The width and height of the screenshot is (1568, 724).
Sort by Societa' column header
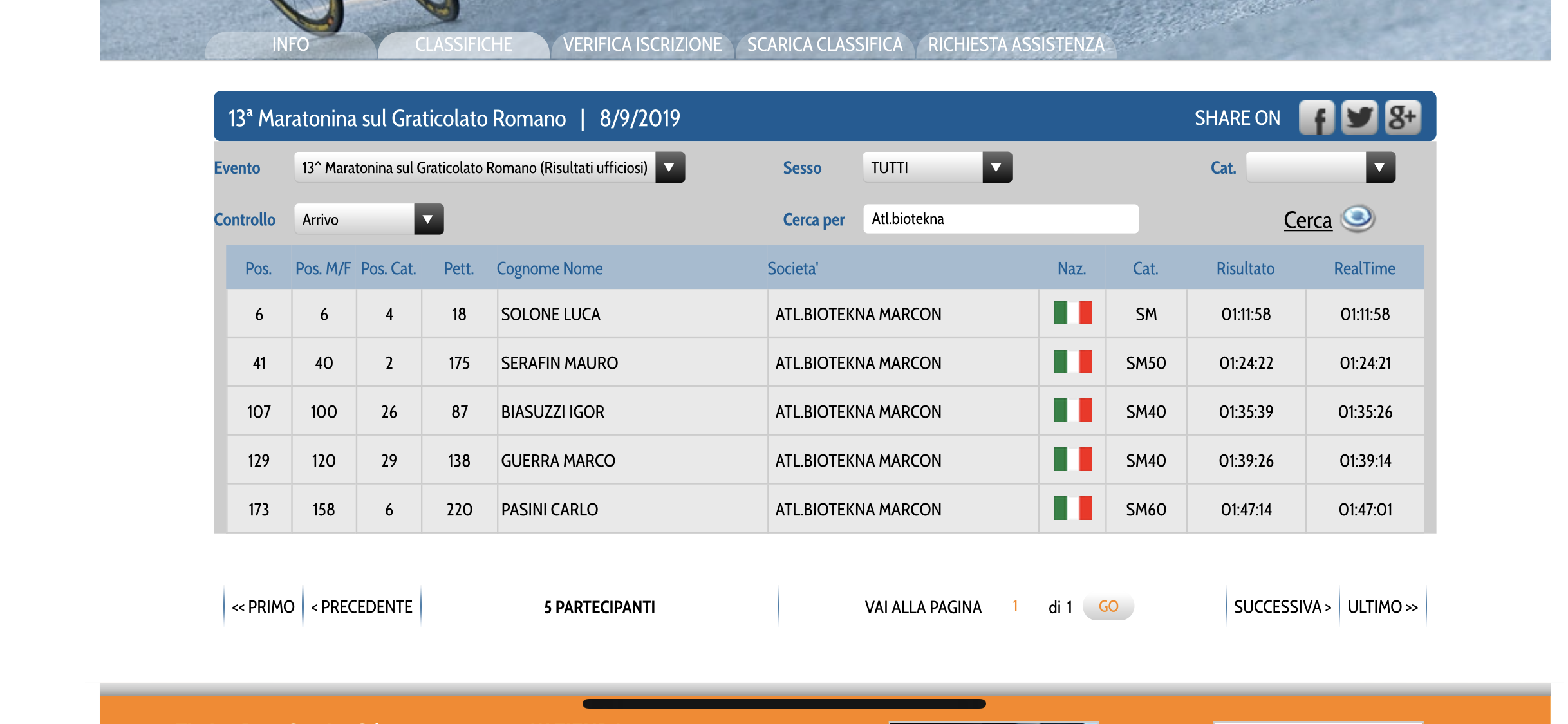point(792,268)
